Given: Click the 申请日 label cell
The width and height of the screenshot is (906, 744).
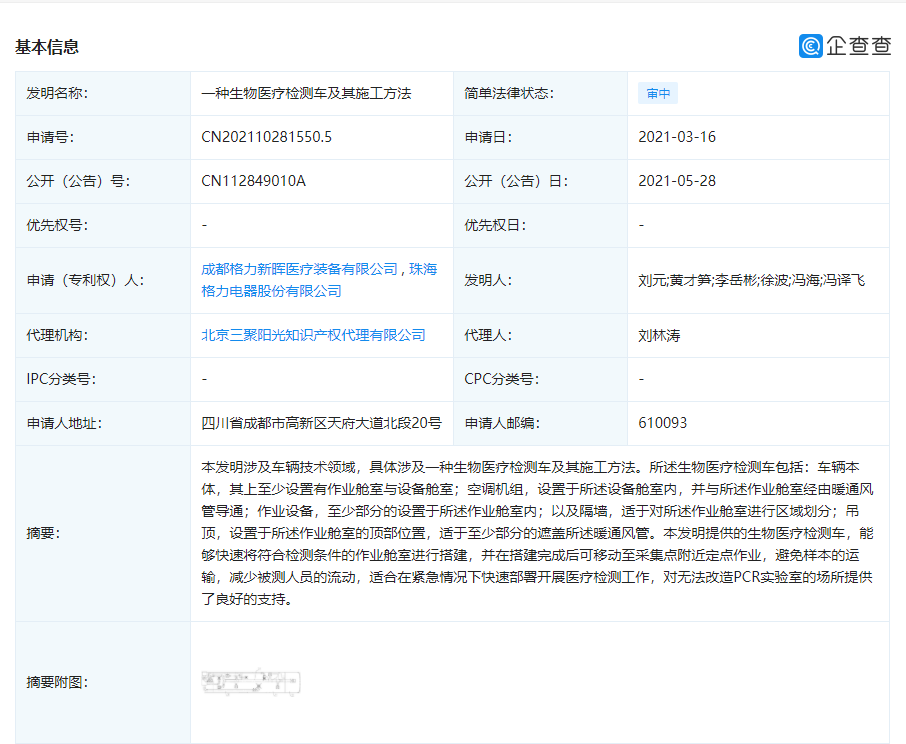Looking at the screenshot, I should (x=540, y=137).
